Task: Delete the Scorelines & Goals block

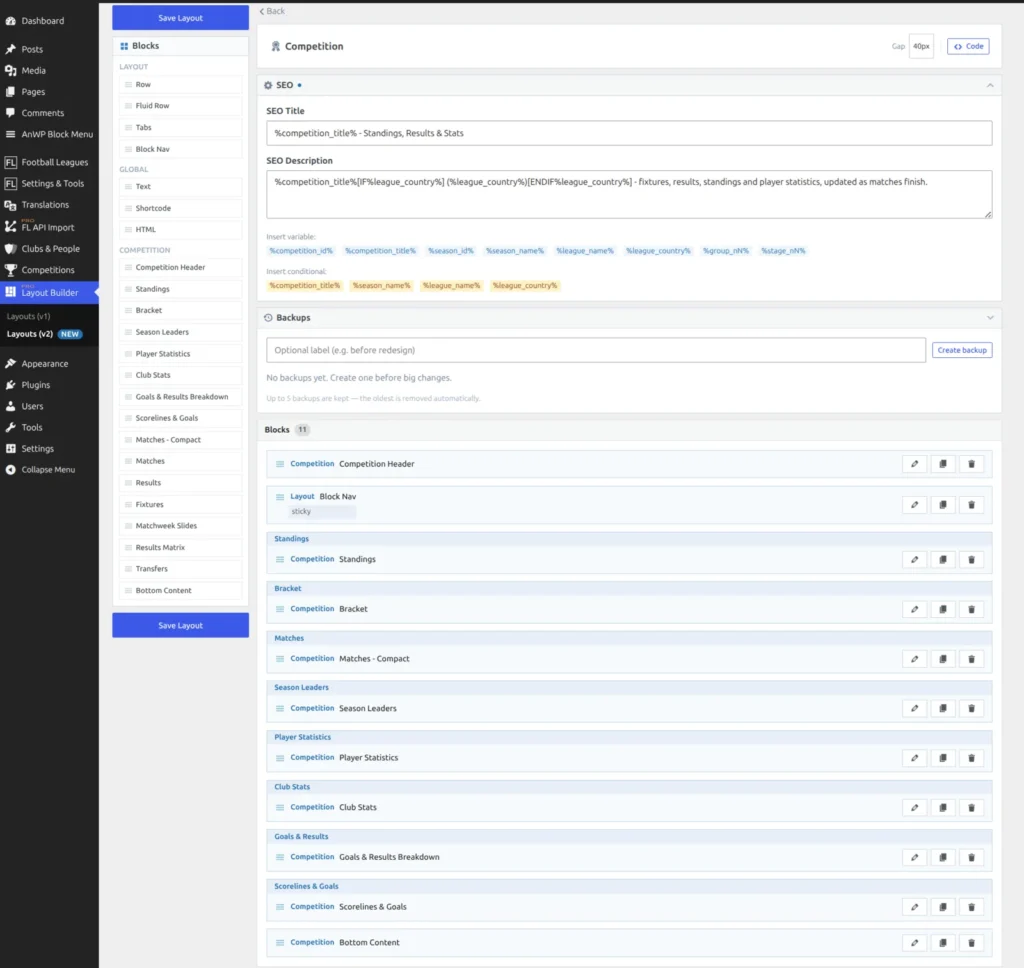Action: [971, 907]
